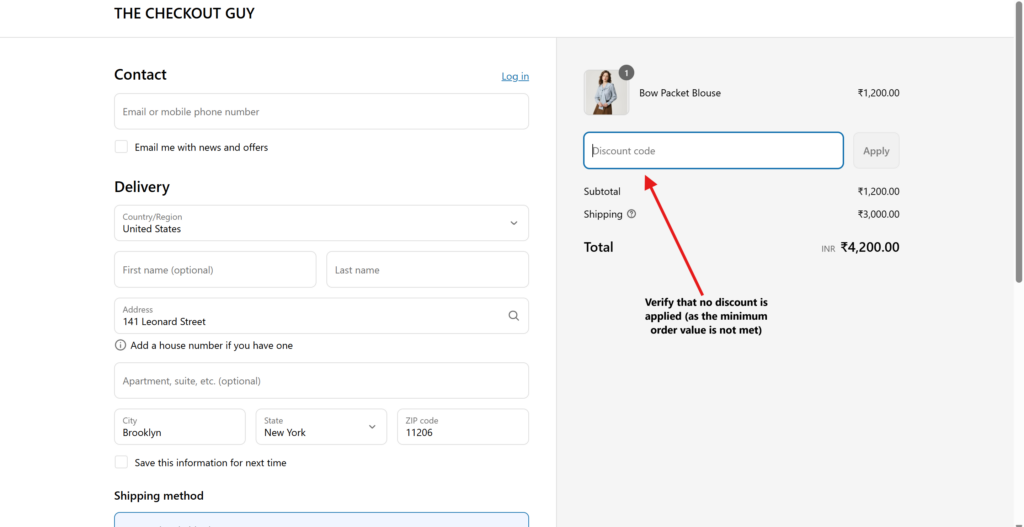Focus the Discount code field

click(713, 151)
